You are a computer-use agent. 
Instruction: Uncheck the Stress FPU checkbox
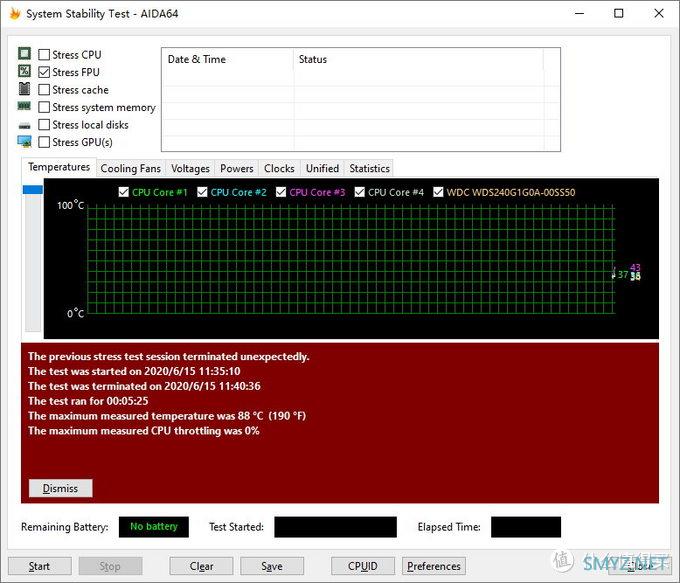click(x=44, y=72)
